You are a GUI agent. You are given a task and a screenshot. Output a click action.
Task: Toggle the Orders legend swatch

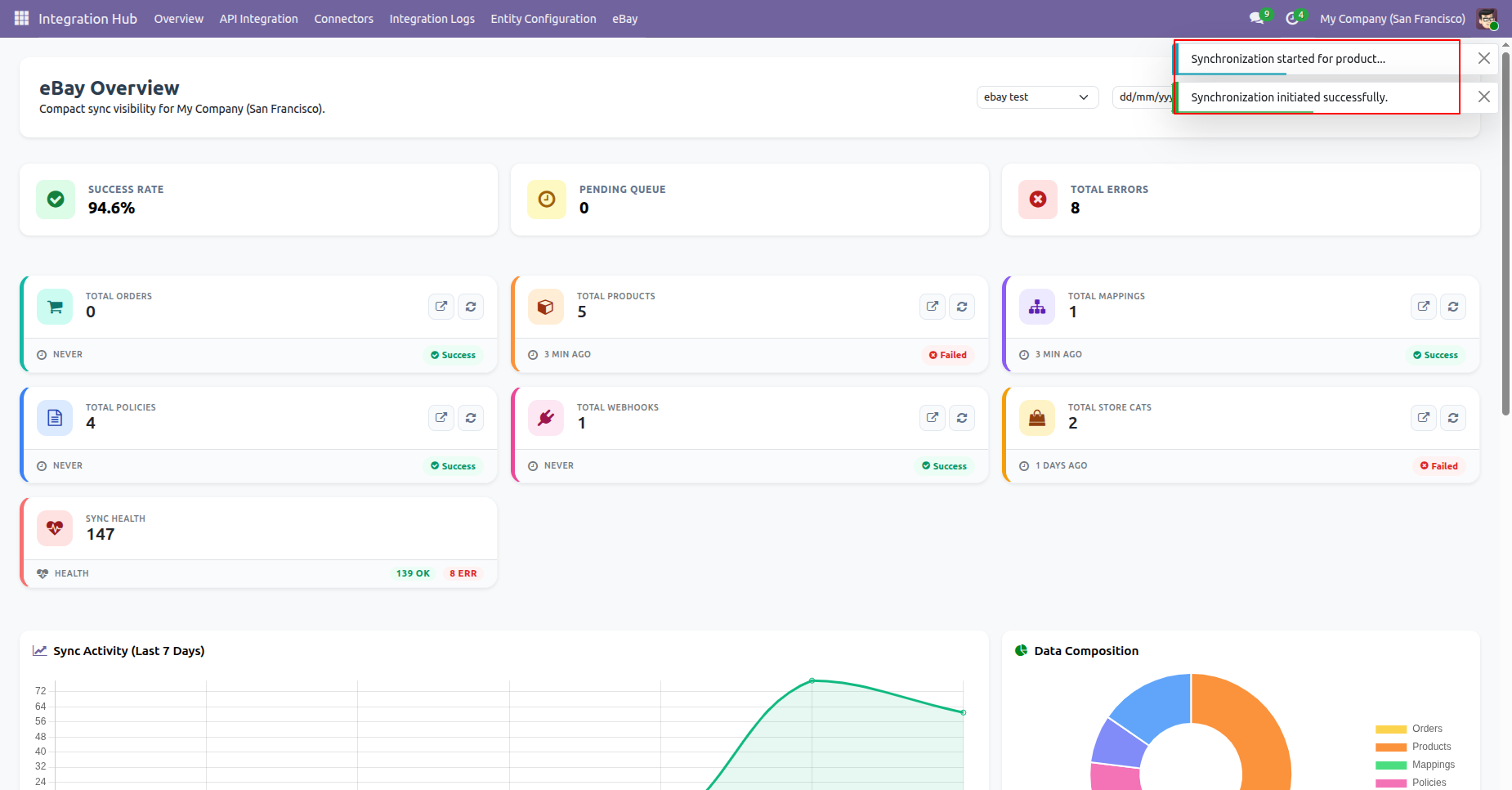point(1390,729)
